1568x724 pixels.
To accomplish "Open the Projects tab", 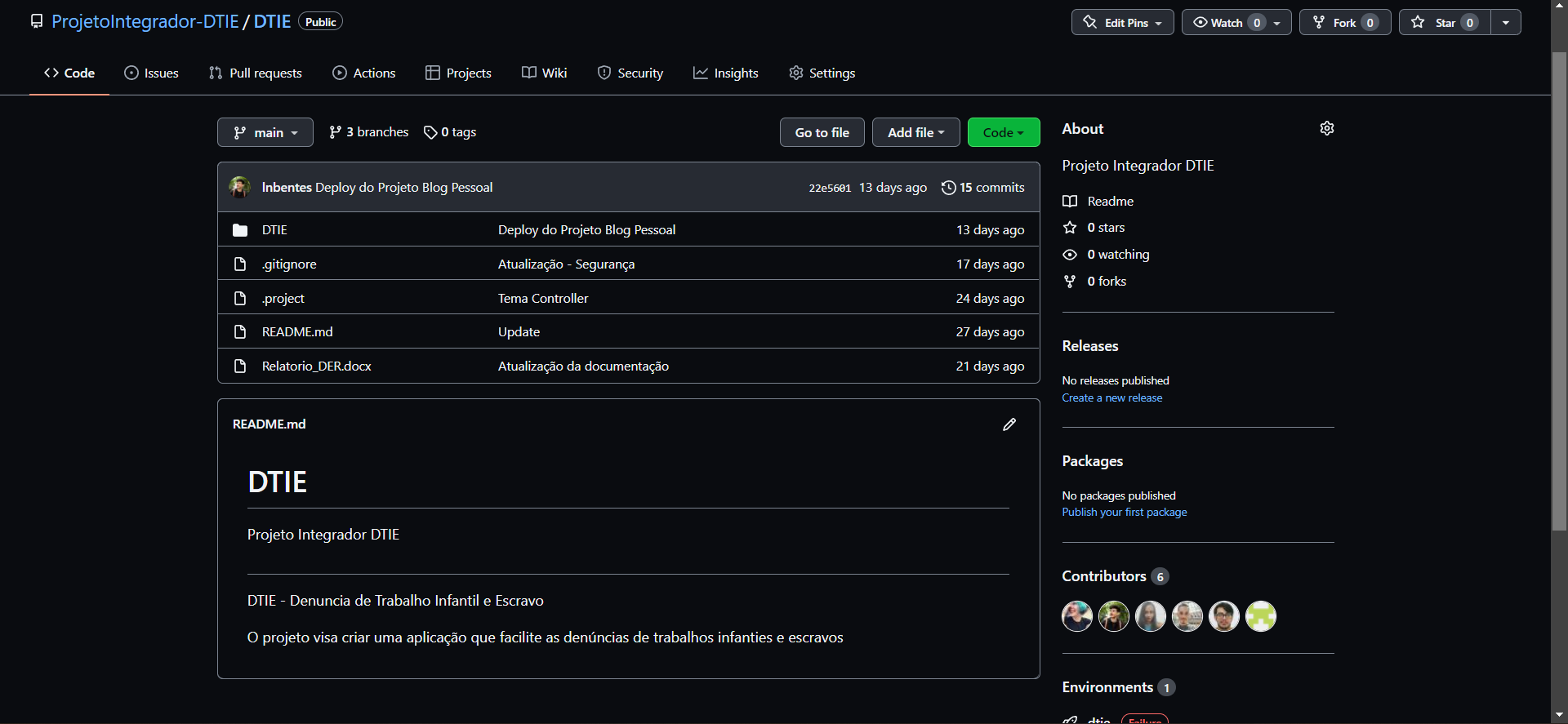I will (459, 73).
